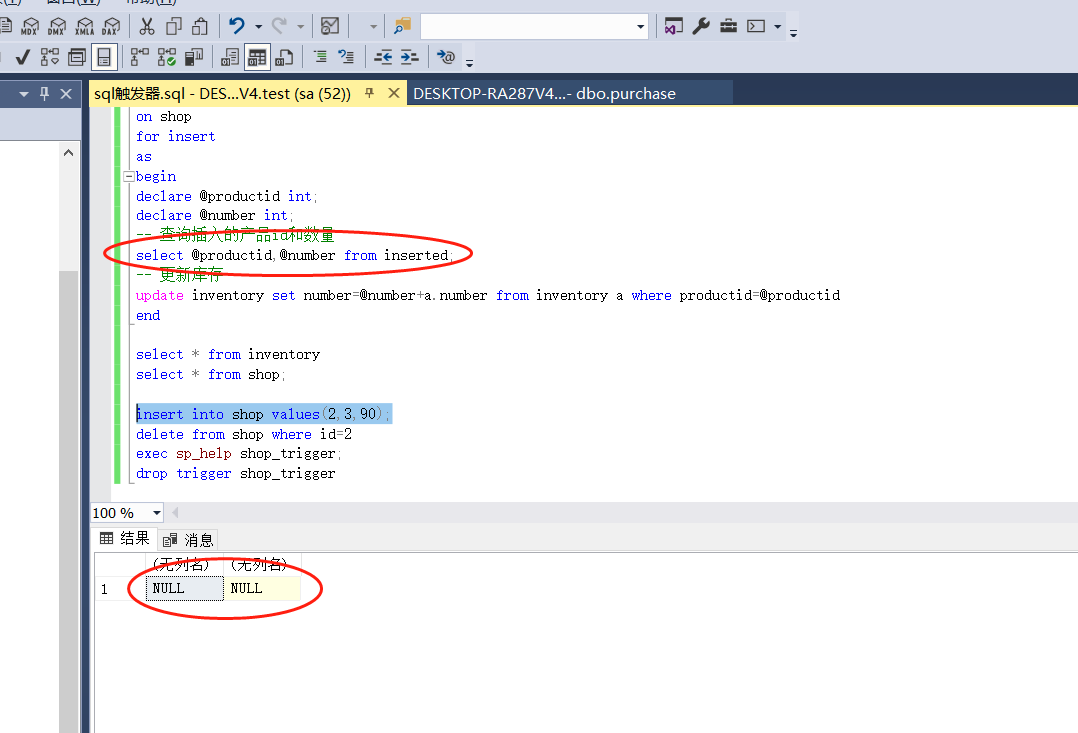Place cursor on exec sp_help line
This screenshot has height=733, width=1078.
click(x=239, y=454)
